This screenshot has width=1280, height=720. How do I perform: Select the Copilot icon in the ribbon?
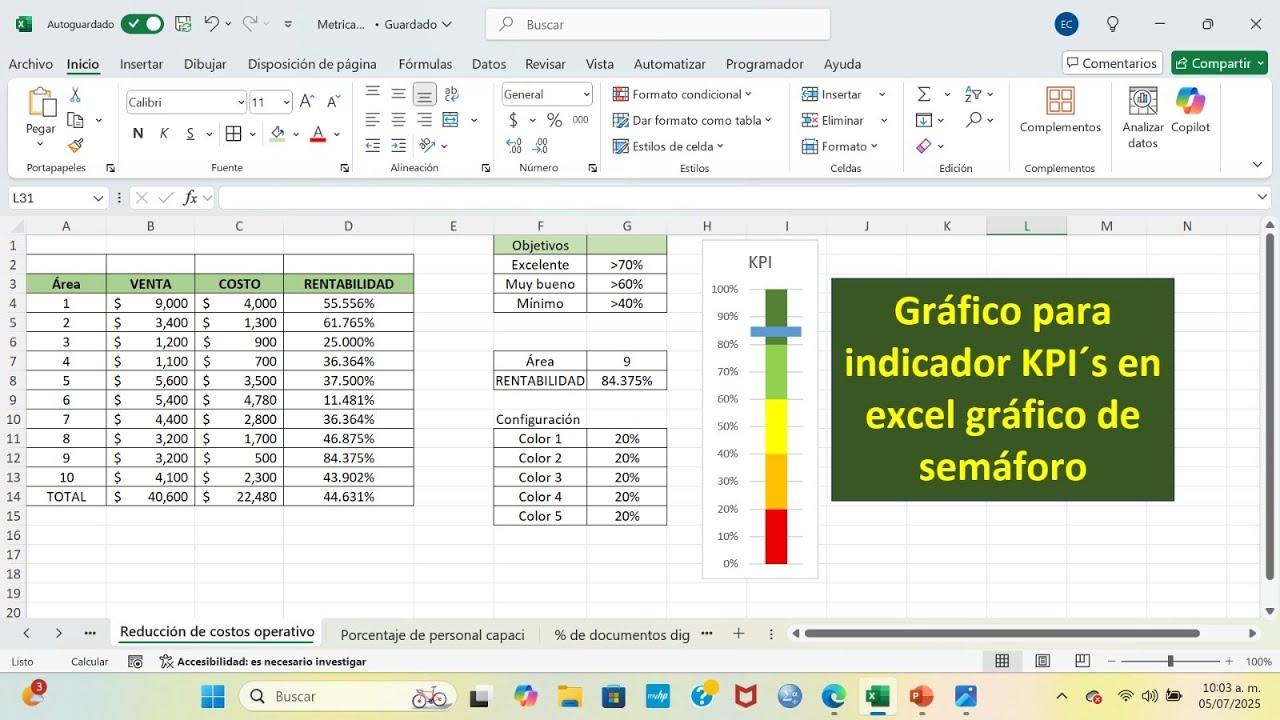click(x=1190, y=112)
